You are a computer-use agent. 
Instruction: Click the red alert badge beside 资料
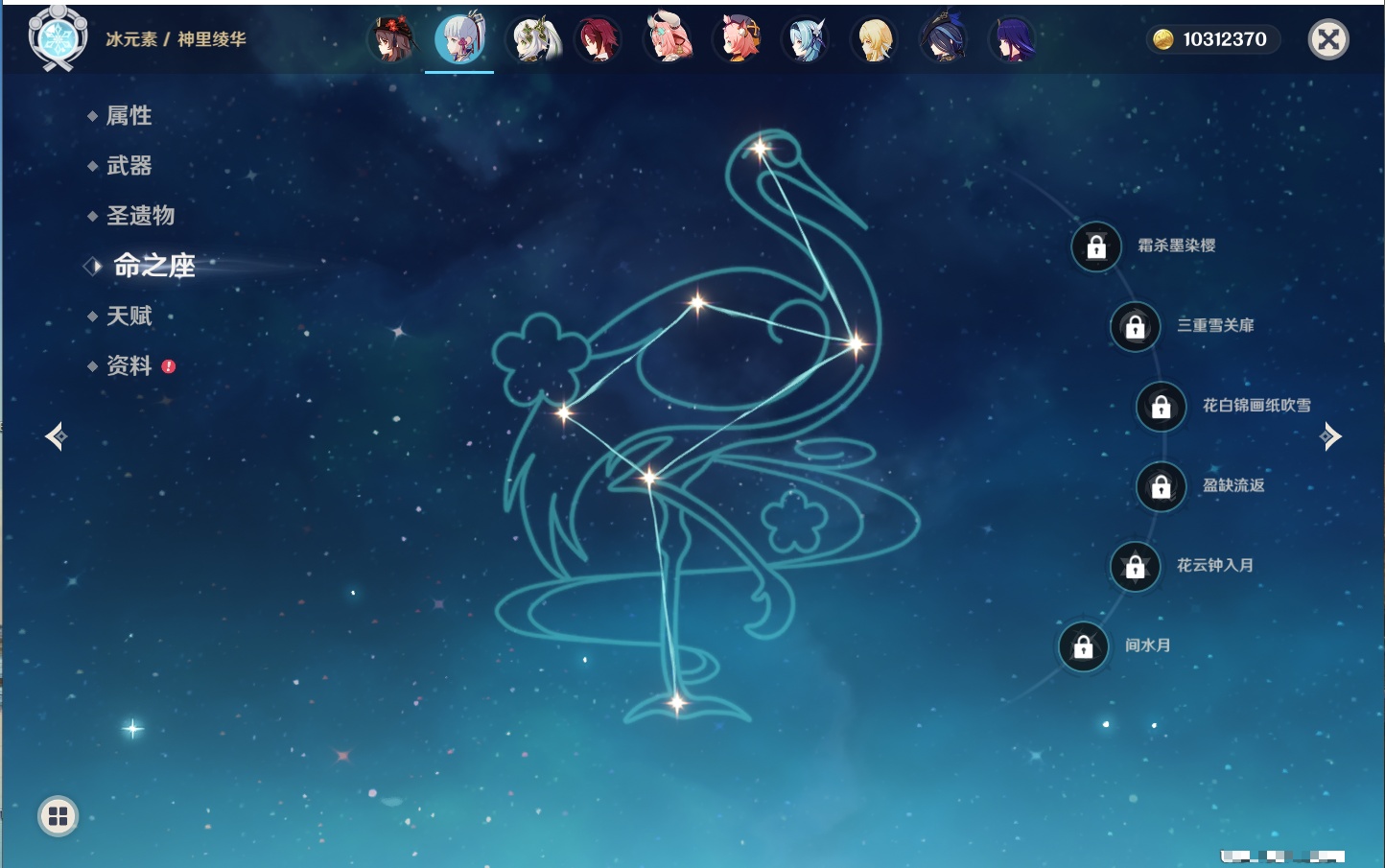click(169, 366)
